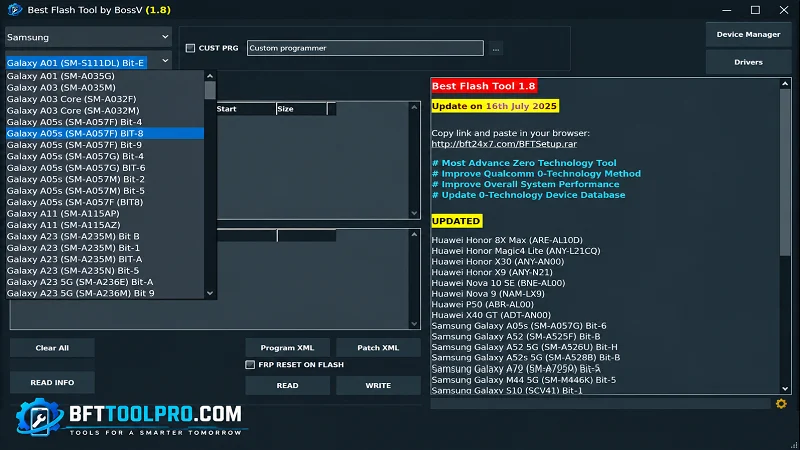Click the gear settings icon
Screen dimensions: 800x450
[781, 404]
